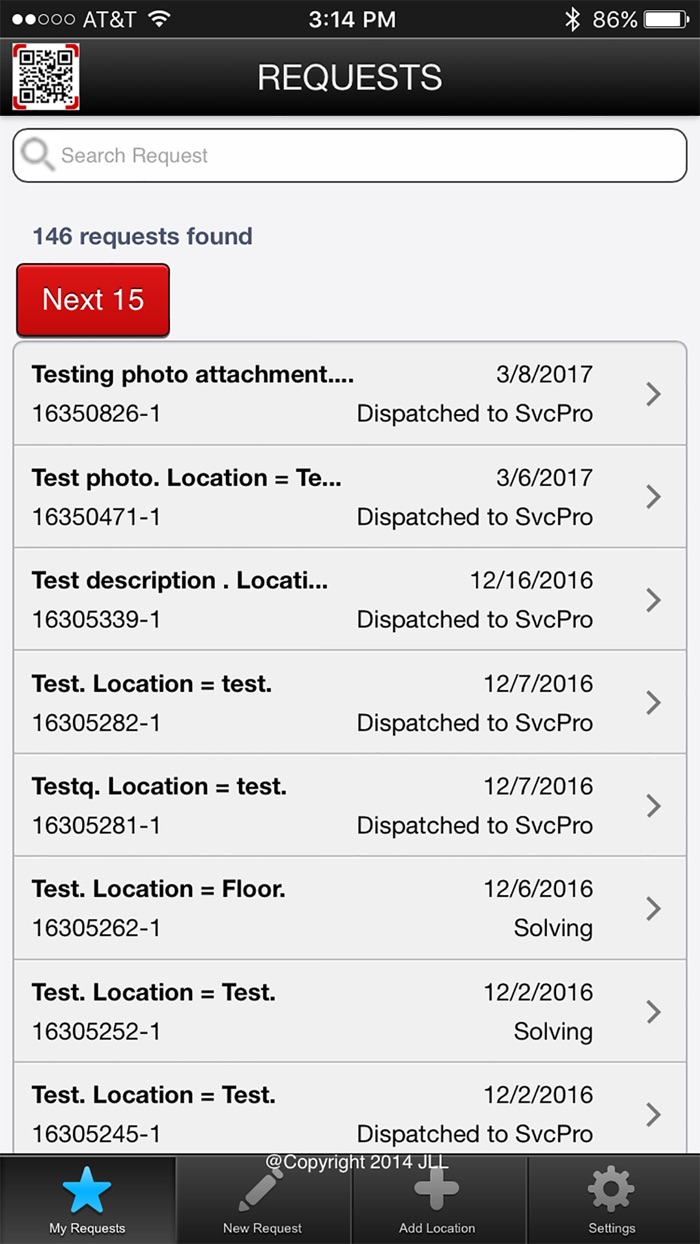
Task: Expand chevron for request 16305339-1
Action: [x=654, y=600]
